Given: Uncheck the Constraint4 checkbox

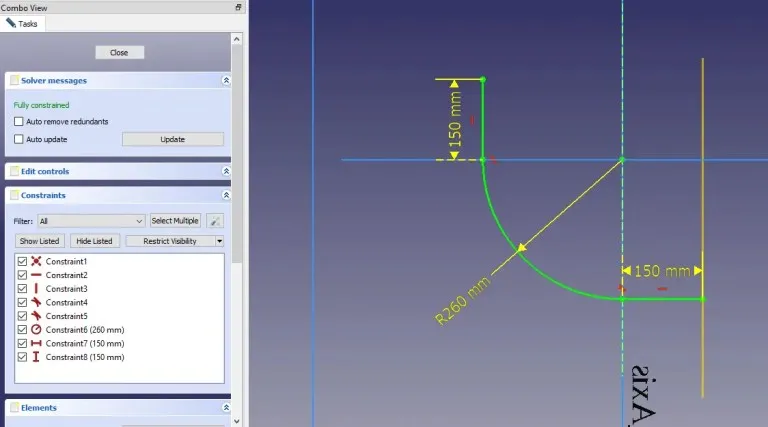Looking at the screenshot, I should click(22, 303).
